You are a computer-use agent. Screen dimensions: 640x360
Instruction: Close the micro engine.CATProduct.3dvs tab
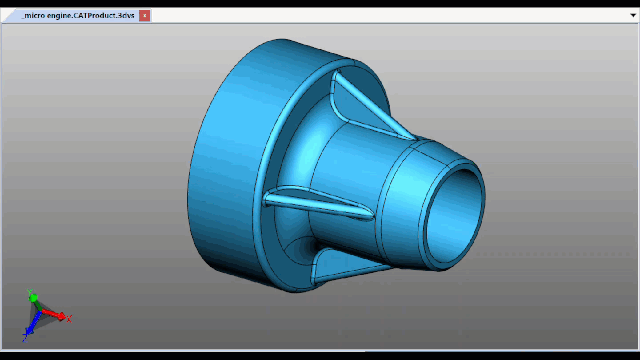(x=144, y=16)
